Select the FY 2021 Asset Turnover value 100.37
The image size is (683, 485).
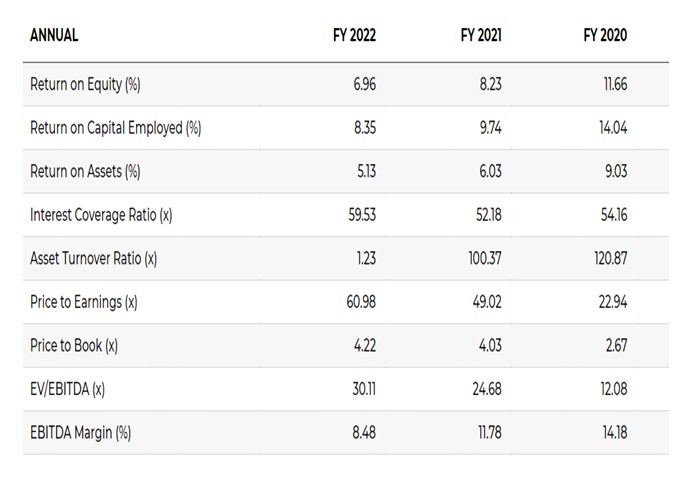click(484, 259)
